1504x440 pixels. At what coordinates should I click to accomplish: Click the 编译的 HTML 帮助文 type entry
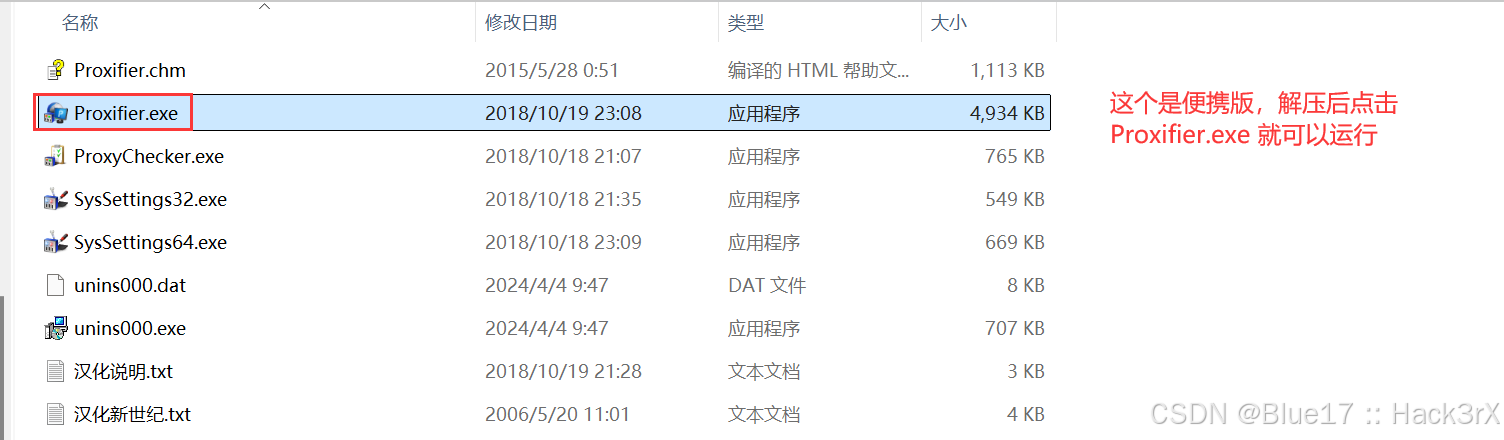[x=818, y=70]
